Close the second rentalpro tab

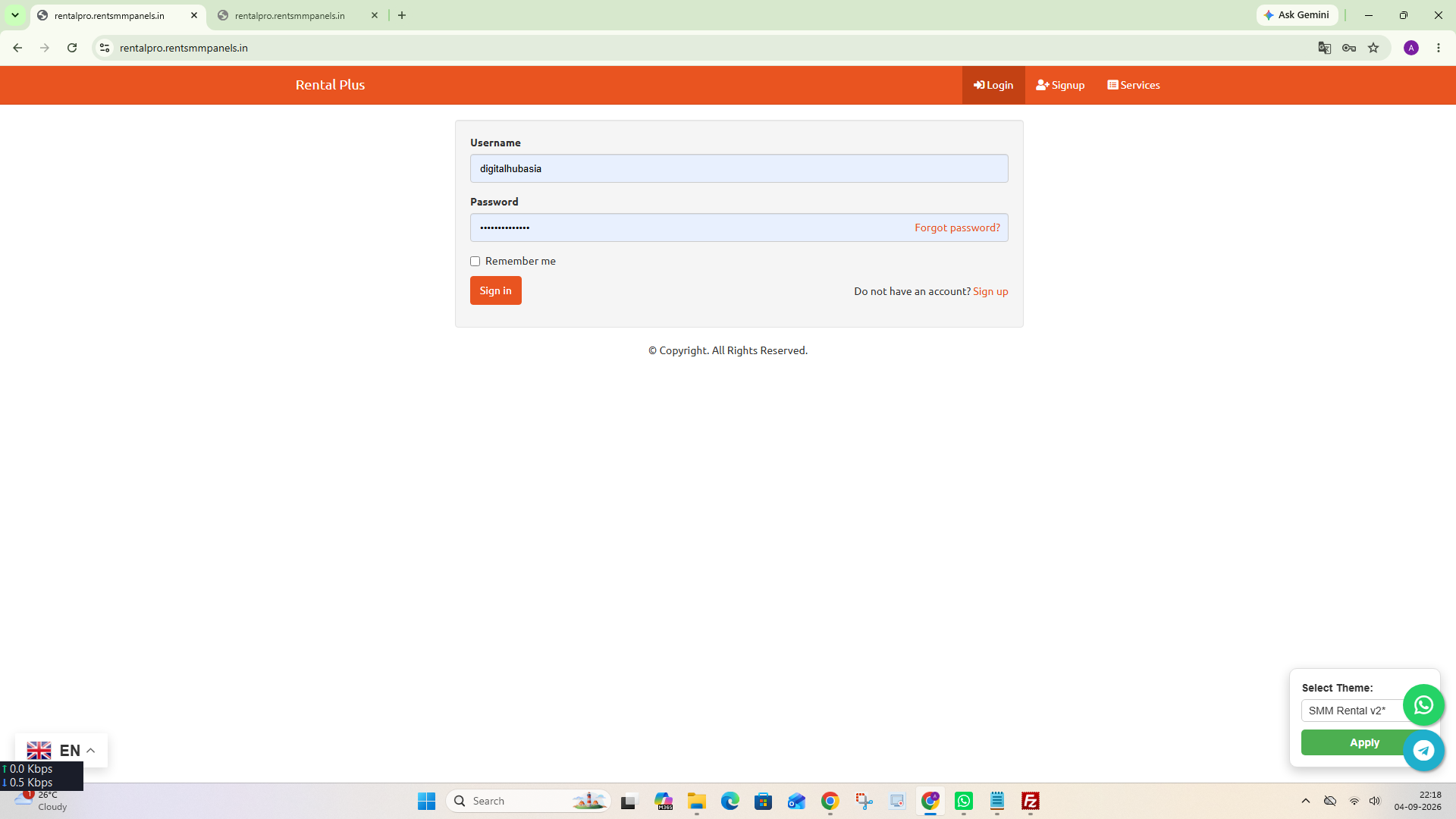click(x=375, y=15)
